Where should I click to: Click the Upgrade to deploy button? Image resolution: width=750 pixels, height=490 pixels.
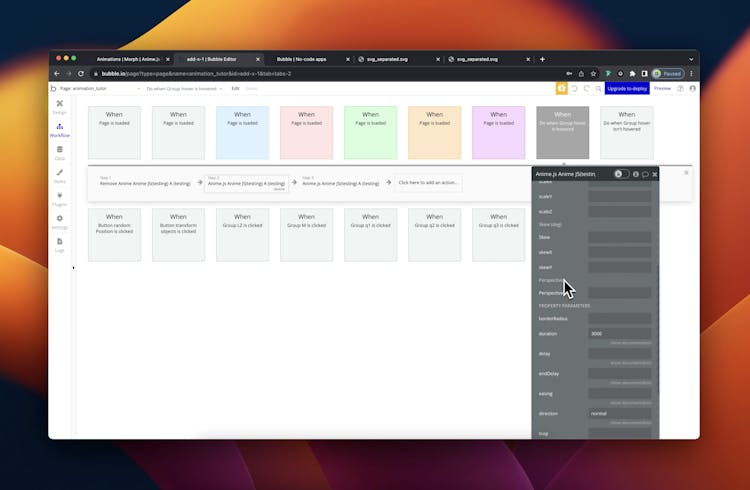626,88
